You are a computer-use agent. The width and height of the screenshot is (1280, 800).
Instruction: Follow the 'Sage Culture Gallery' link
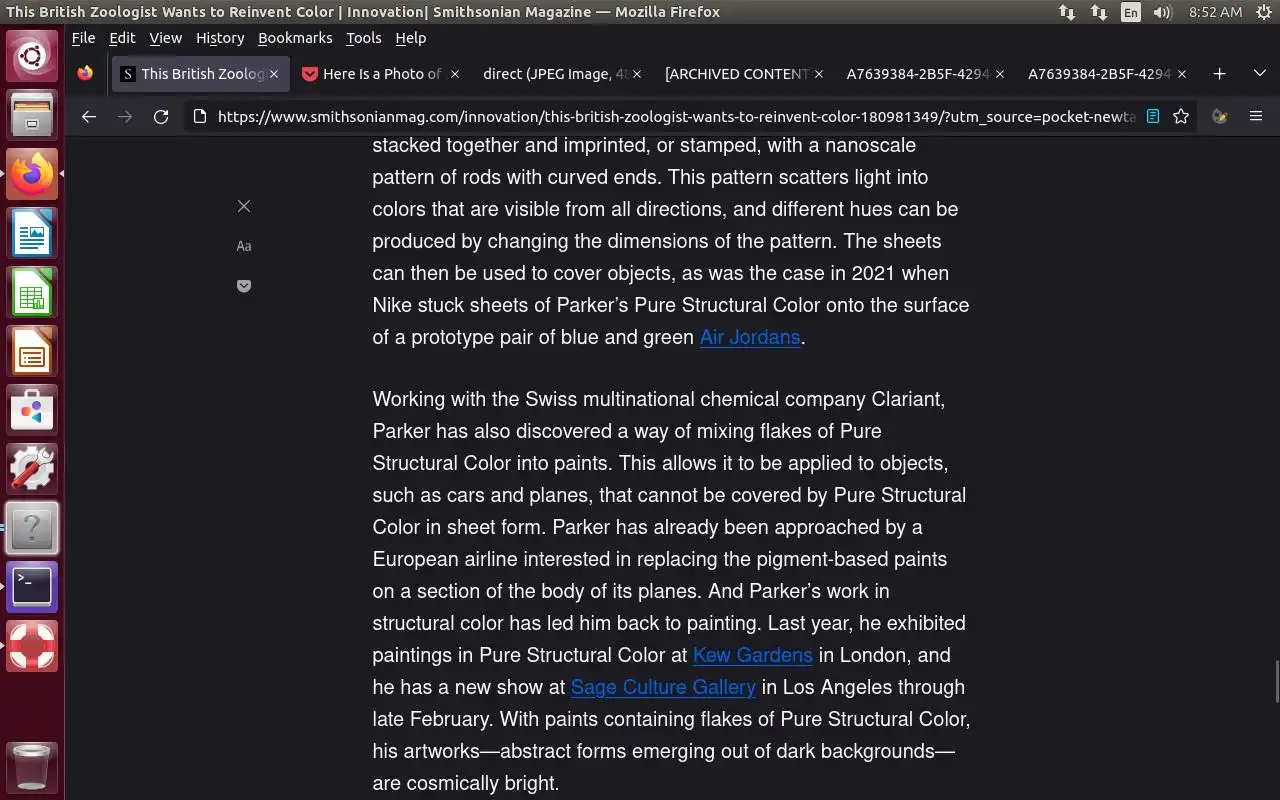663,687
